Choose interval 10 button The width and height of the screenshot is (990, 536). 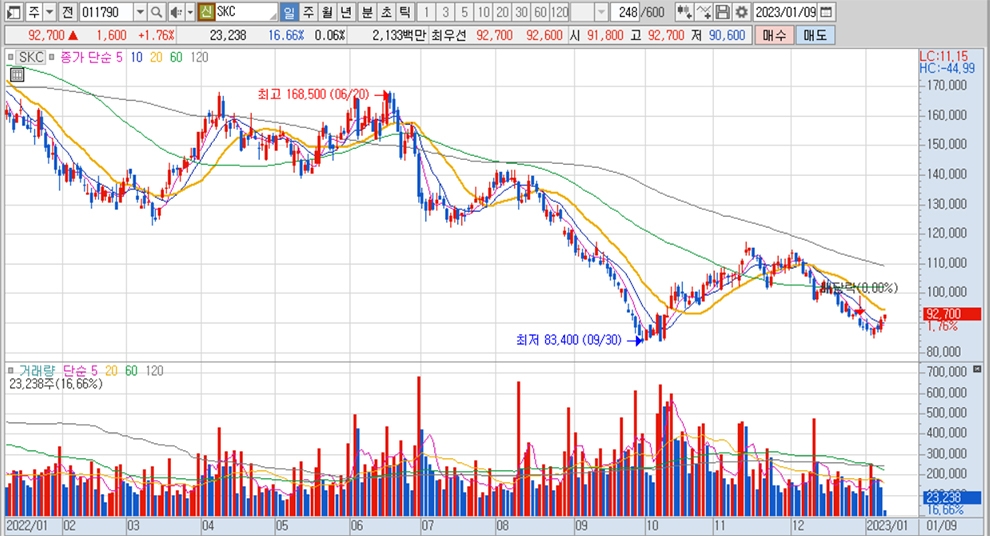click(483, 11)
